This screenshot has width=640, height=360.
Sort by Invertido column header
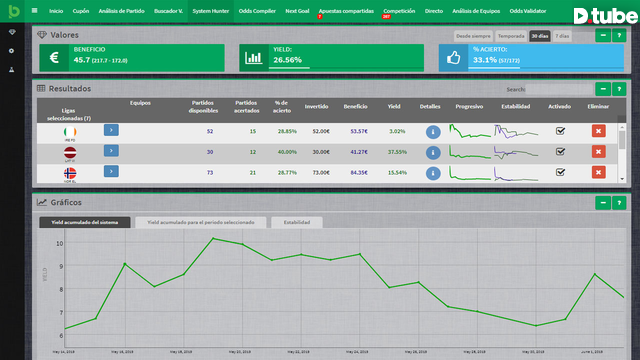[x=316, y=107]
